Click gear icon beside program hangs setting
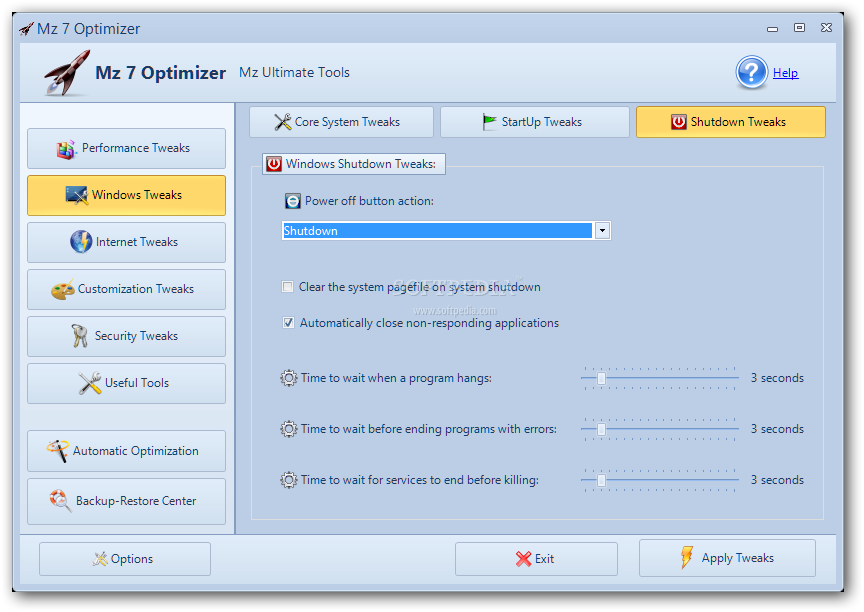Screen dimensions: 864x612 pos(288,378)
